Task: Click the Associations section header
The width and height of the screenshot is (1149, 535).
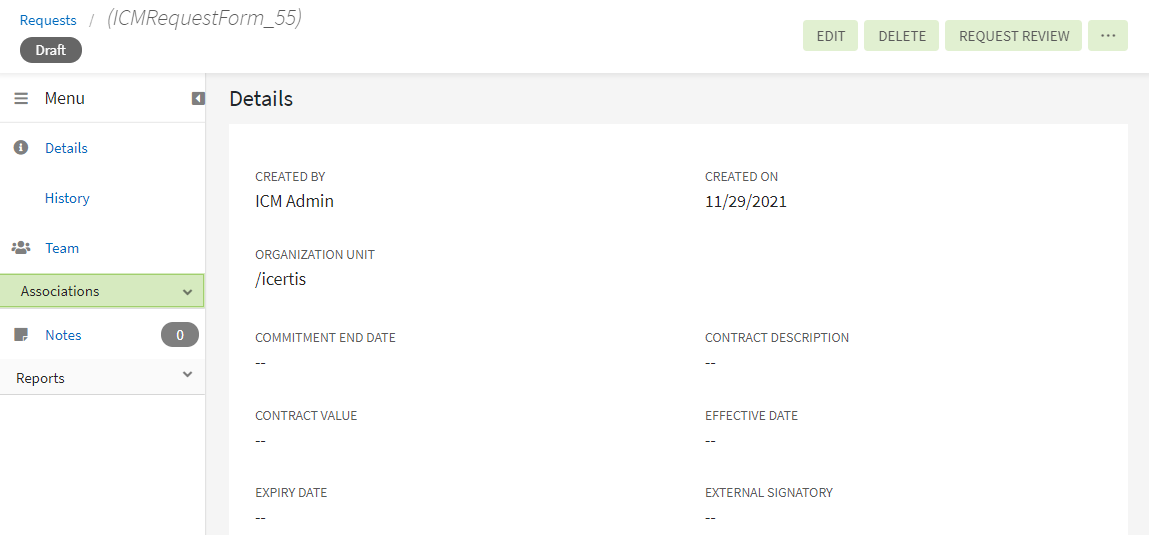Action: [60, 291]
